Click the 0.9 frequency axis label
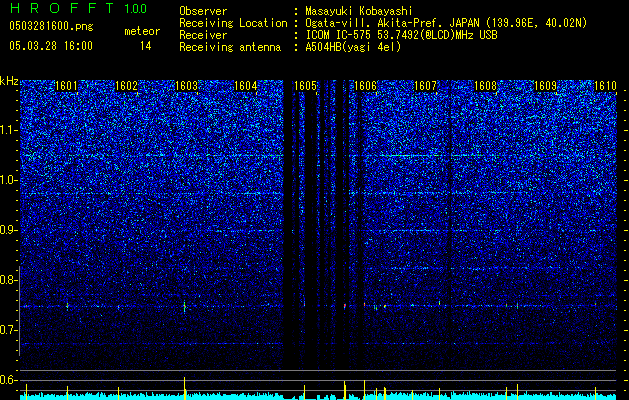 click(9, 230)
